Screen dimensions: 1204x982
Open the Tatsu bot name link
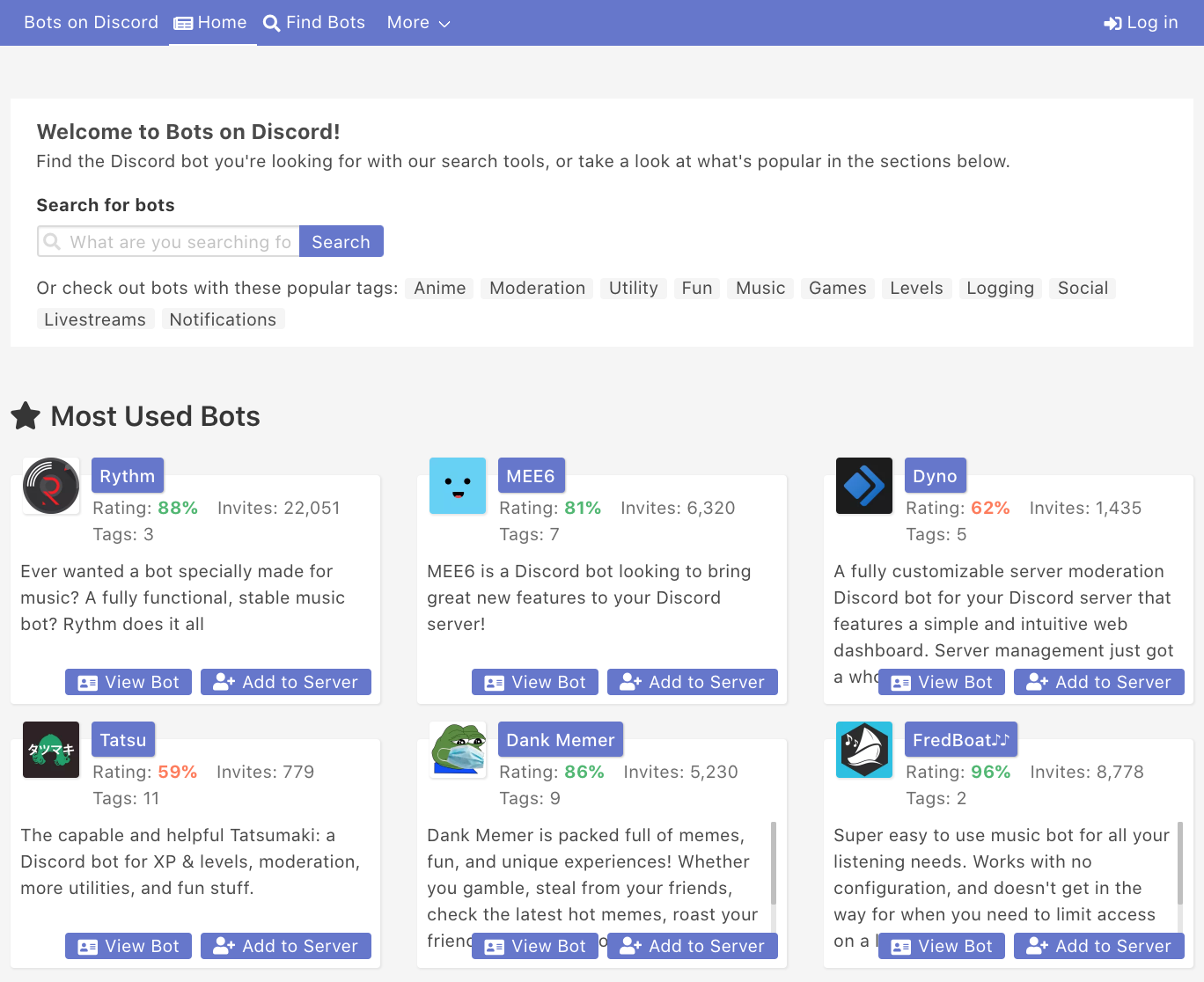coord(123,740)
